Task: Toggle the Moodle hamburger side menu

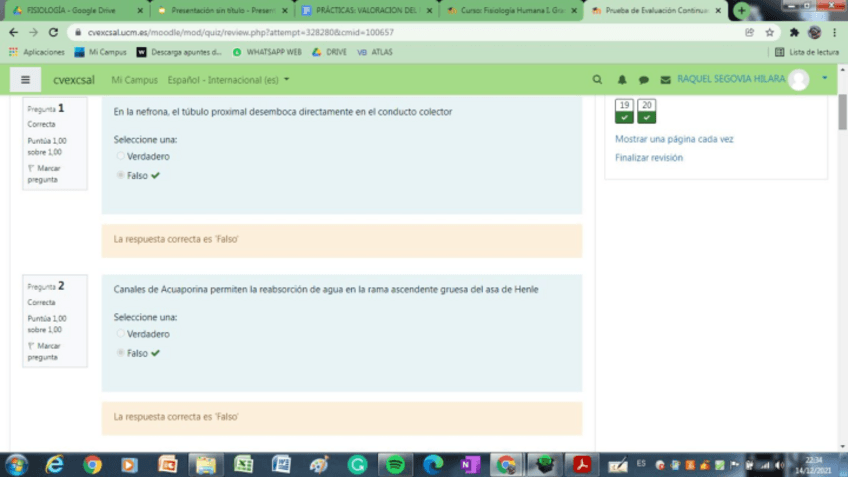Action: coord(25,80)
